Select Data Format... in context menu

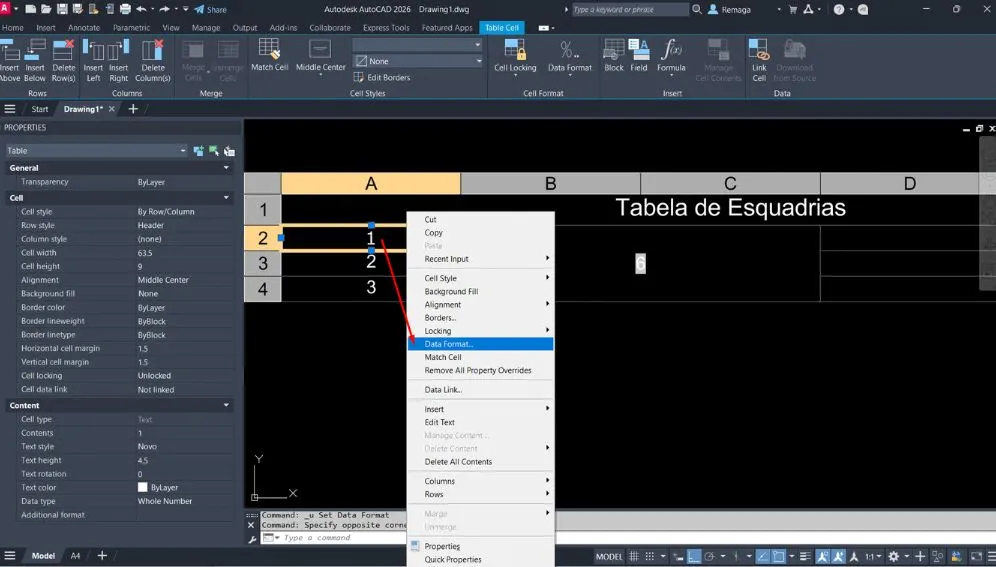point(480,344)
